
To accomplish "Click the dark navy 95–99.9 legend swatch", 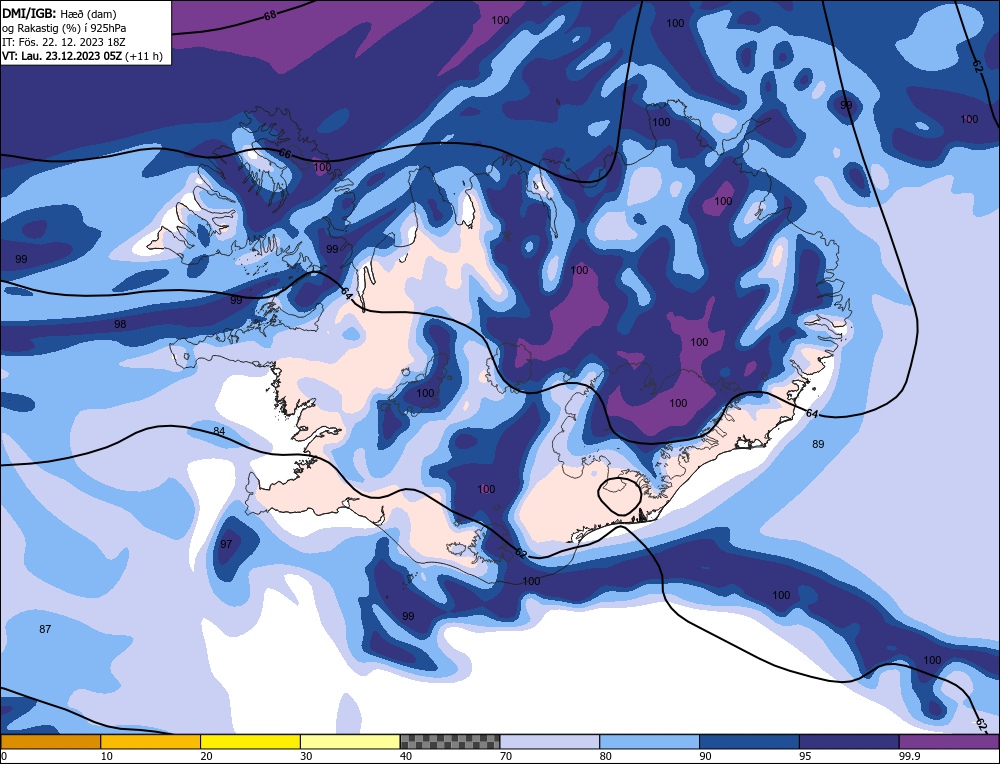I will (x=849, y=742).
